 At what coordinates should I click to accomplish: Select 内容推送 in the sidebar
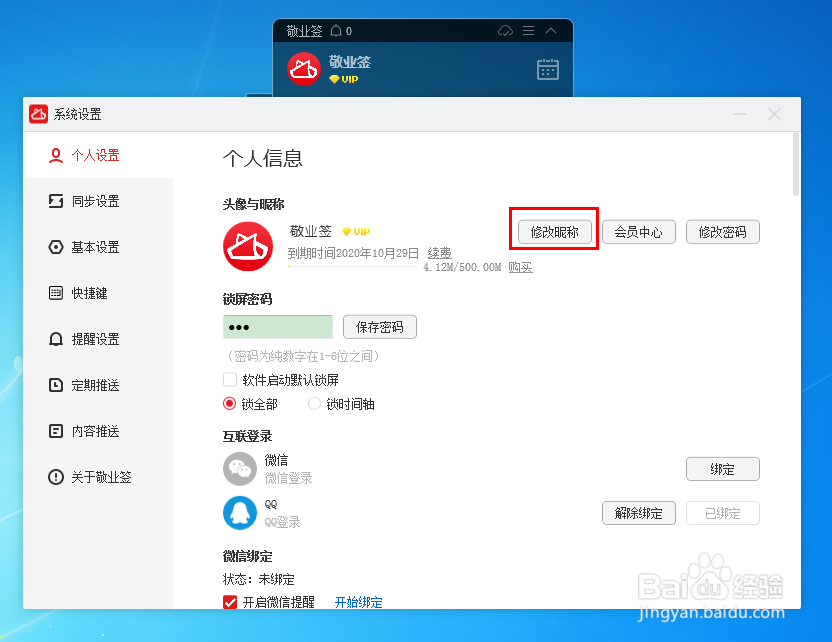click(98, 431)
